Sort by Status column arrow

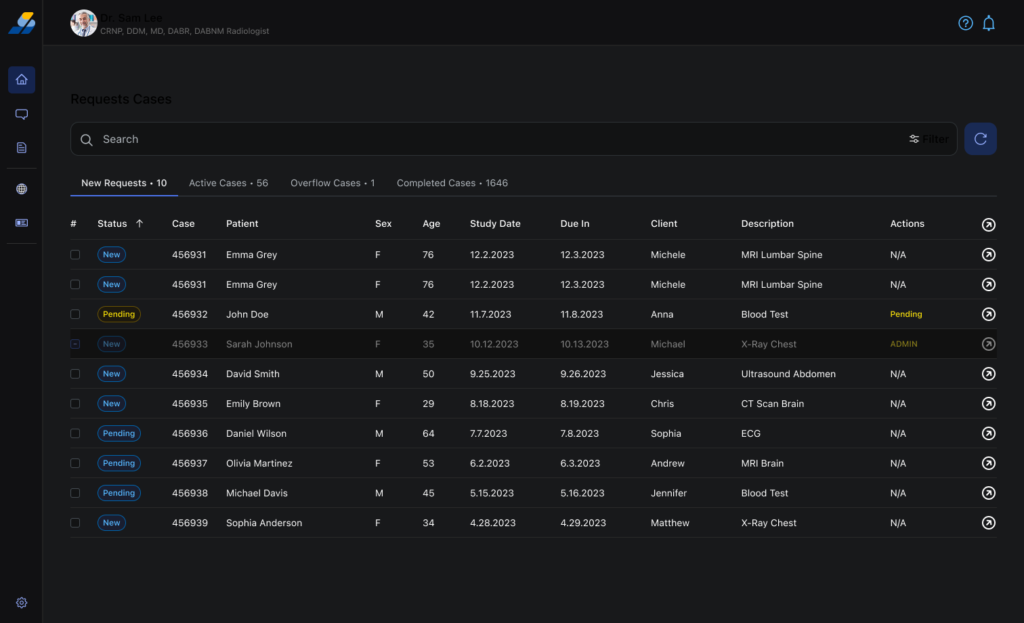tap(139, 224)
